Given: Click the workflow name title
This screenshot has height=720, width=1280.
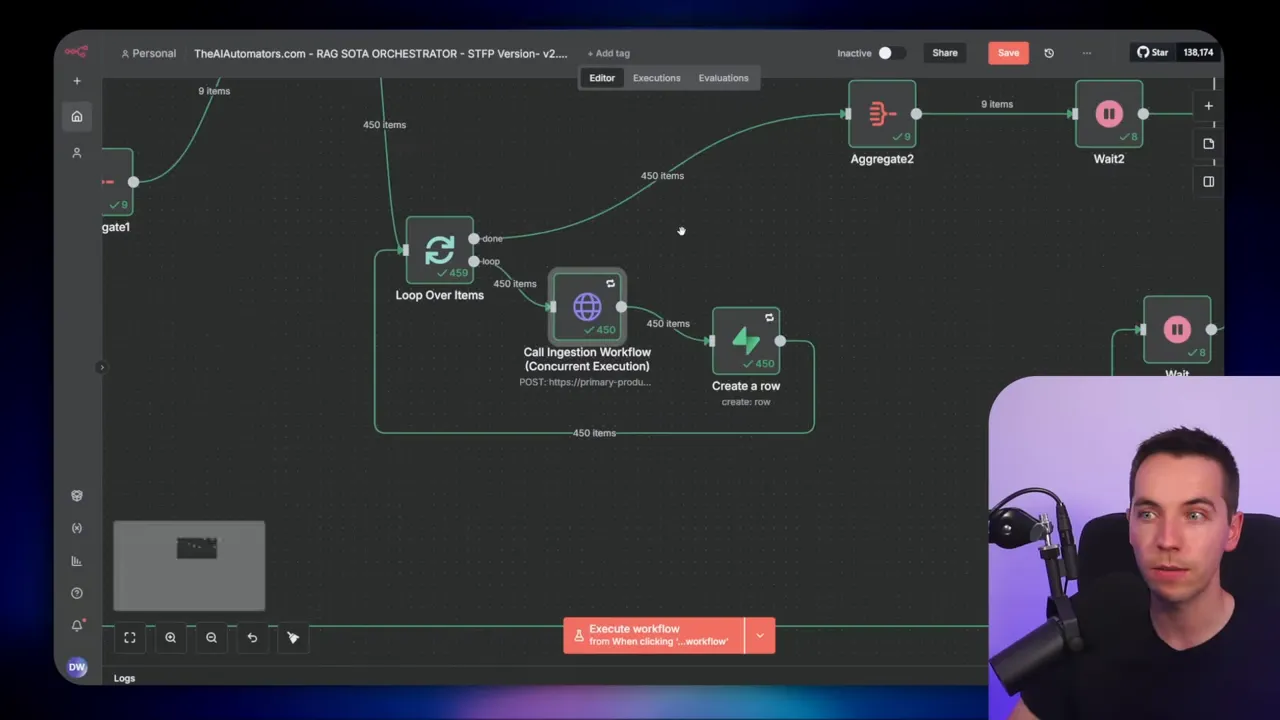Looking at the screenshot, I should click(x=380, y=53).
